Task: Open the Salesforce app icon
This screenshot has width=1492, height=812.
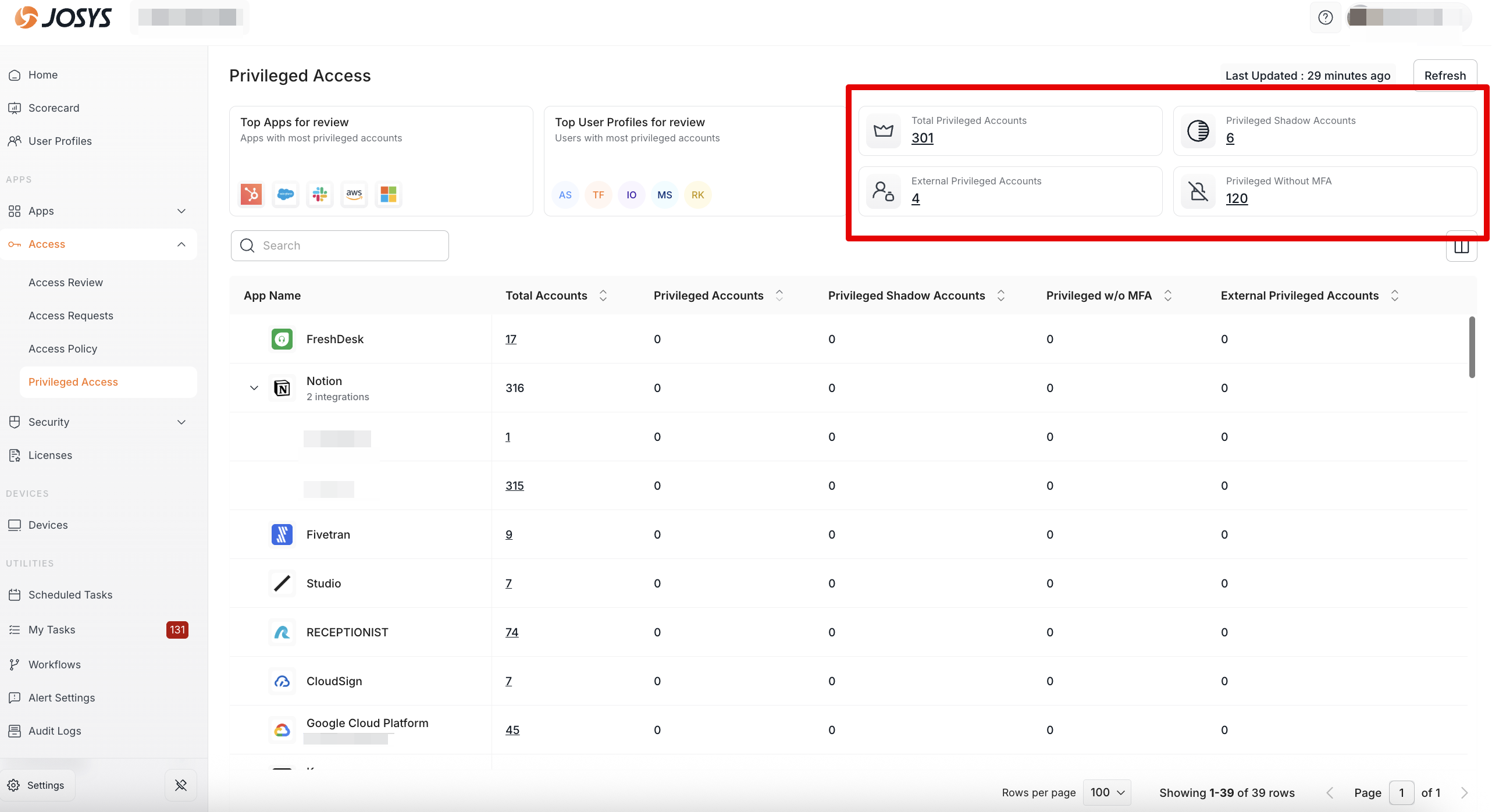Action: [x=286, y=194]
